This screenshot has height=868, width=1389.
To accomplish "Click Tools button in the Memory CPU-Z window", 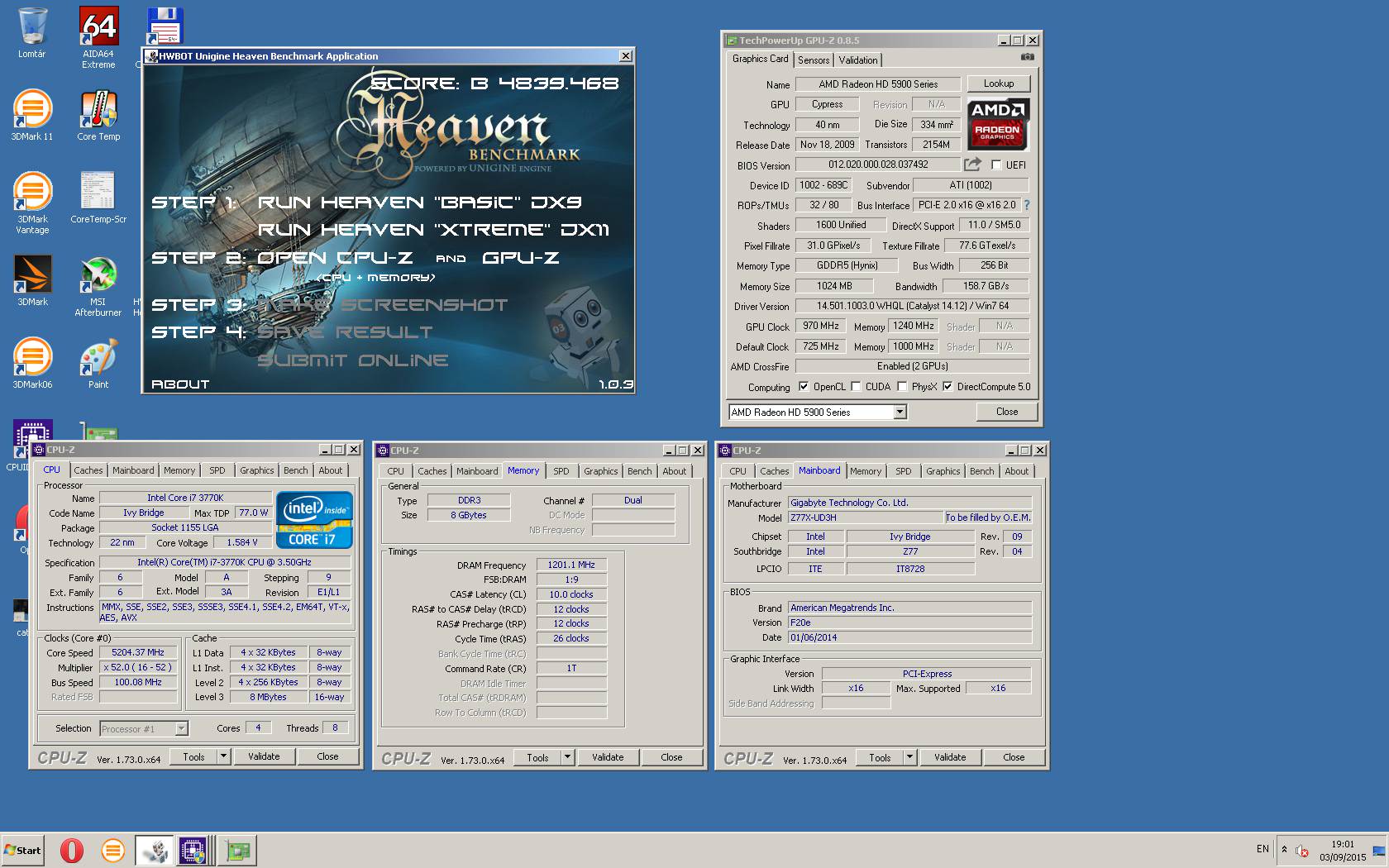I will pyautogui.click(x=537, y=757).
